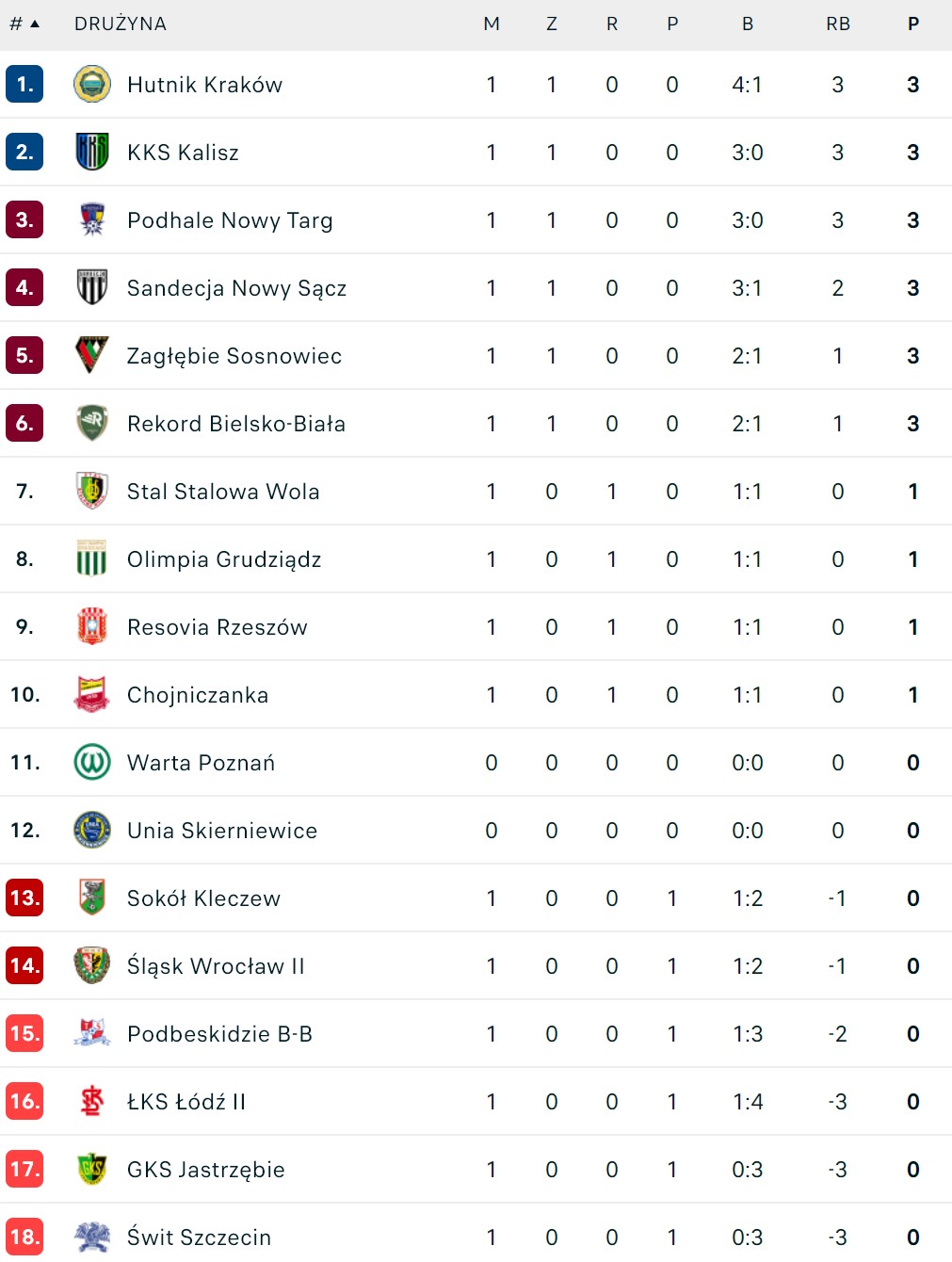Viewport: 952px width, 1262px height.
Task: Click the RB goal difference column header
Action: point(837,24)
